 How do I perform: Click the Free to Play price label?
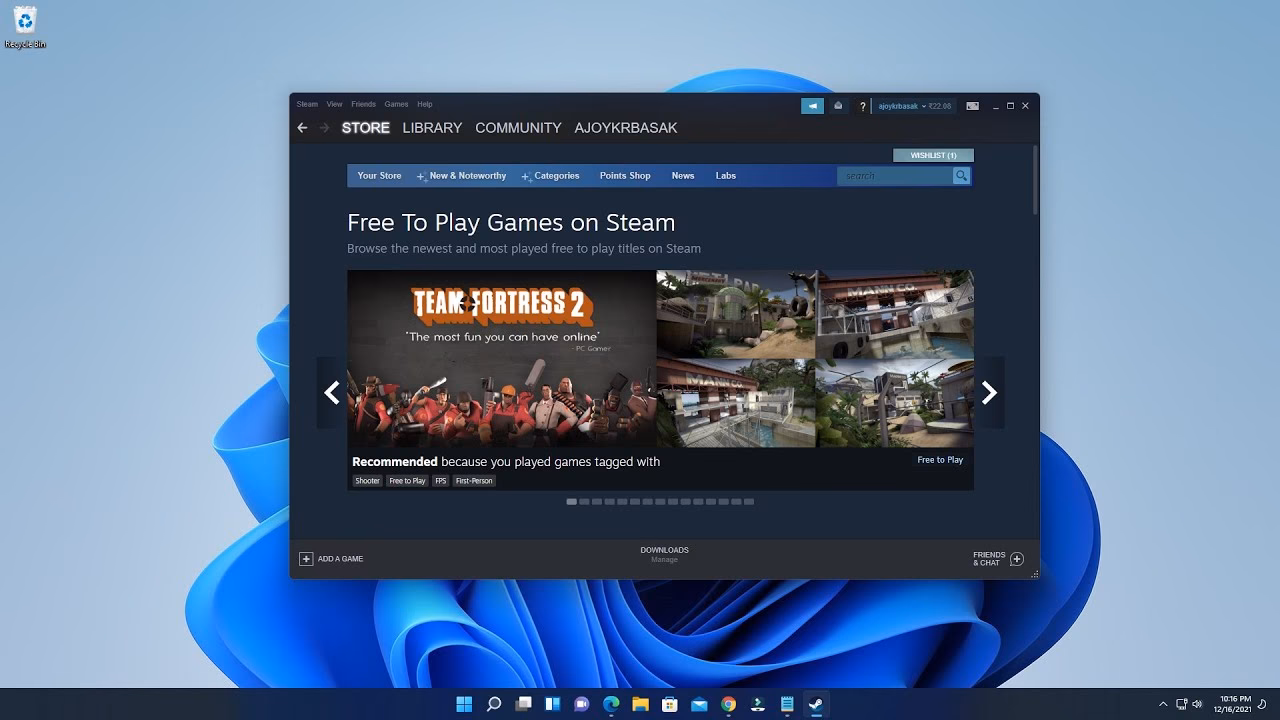pyautogui.click(x=940, y=460)
